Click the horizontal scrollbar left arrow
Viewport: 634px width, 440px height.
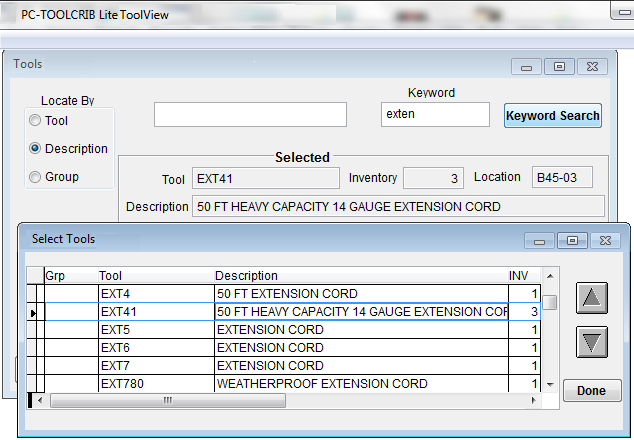40,400
